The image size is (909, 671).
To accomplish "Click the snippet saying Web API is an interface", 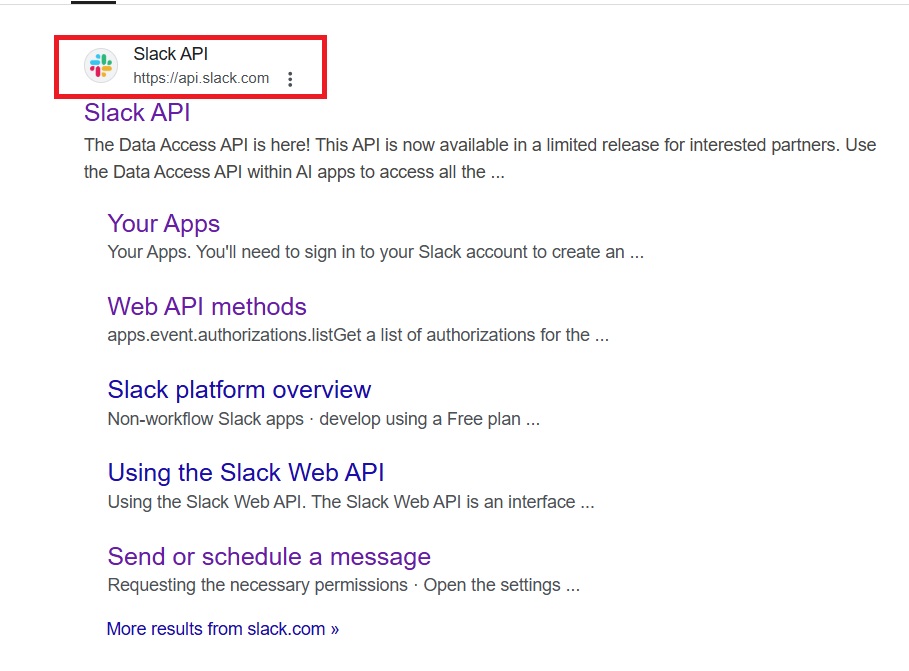I will click(x=351, y=502).
